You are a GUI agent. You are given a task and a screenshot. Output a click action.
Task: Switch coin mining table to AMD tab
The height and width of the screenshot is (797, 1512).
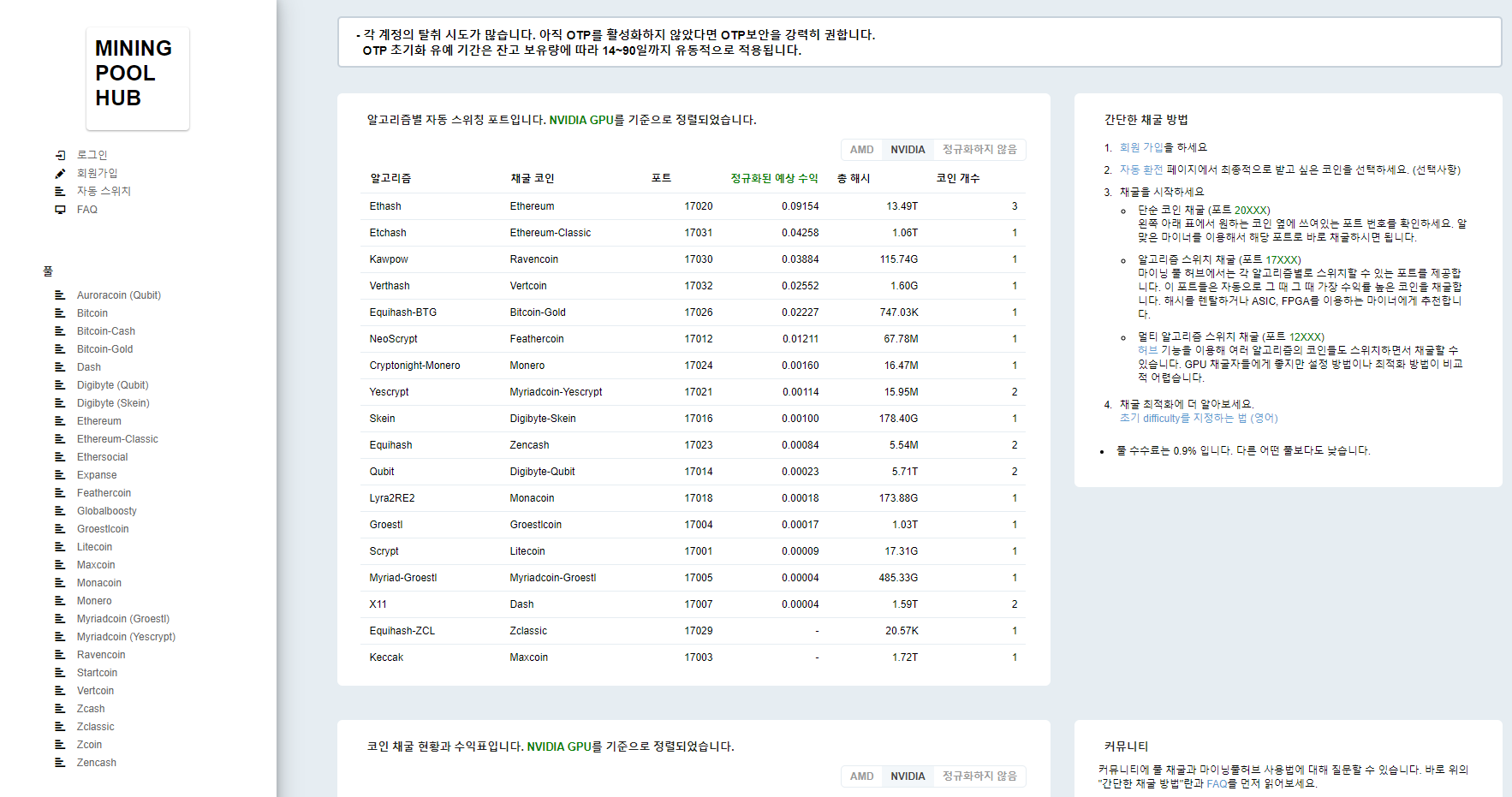pos(861,776)
